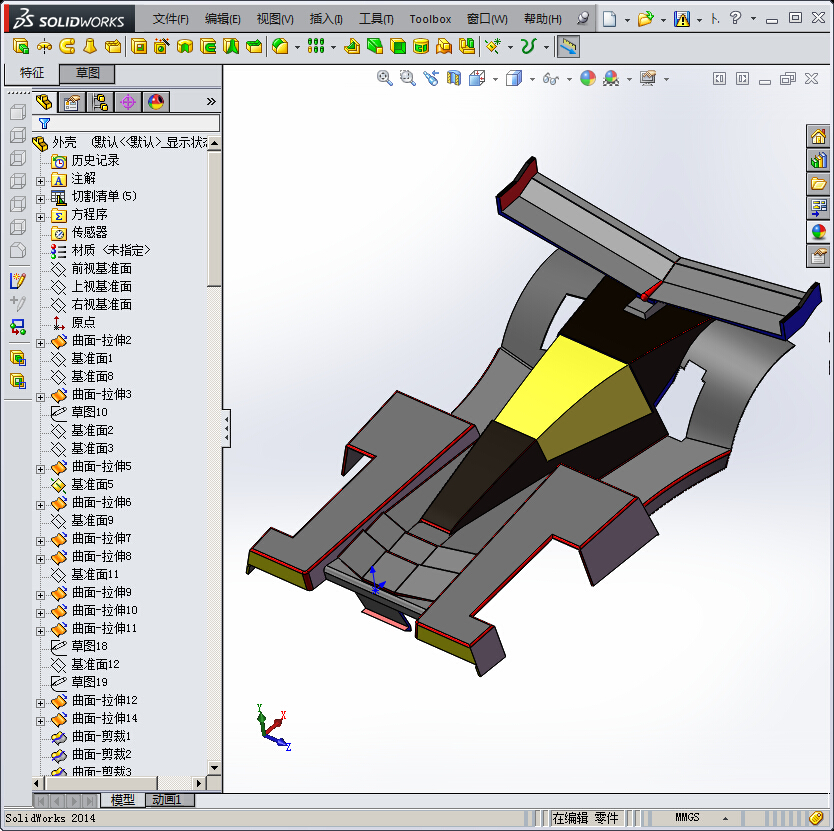Click the Zoom to Fit magnifier icon
The image size is (834, 831).
(x=385, y=78)
